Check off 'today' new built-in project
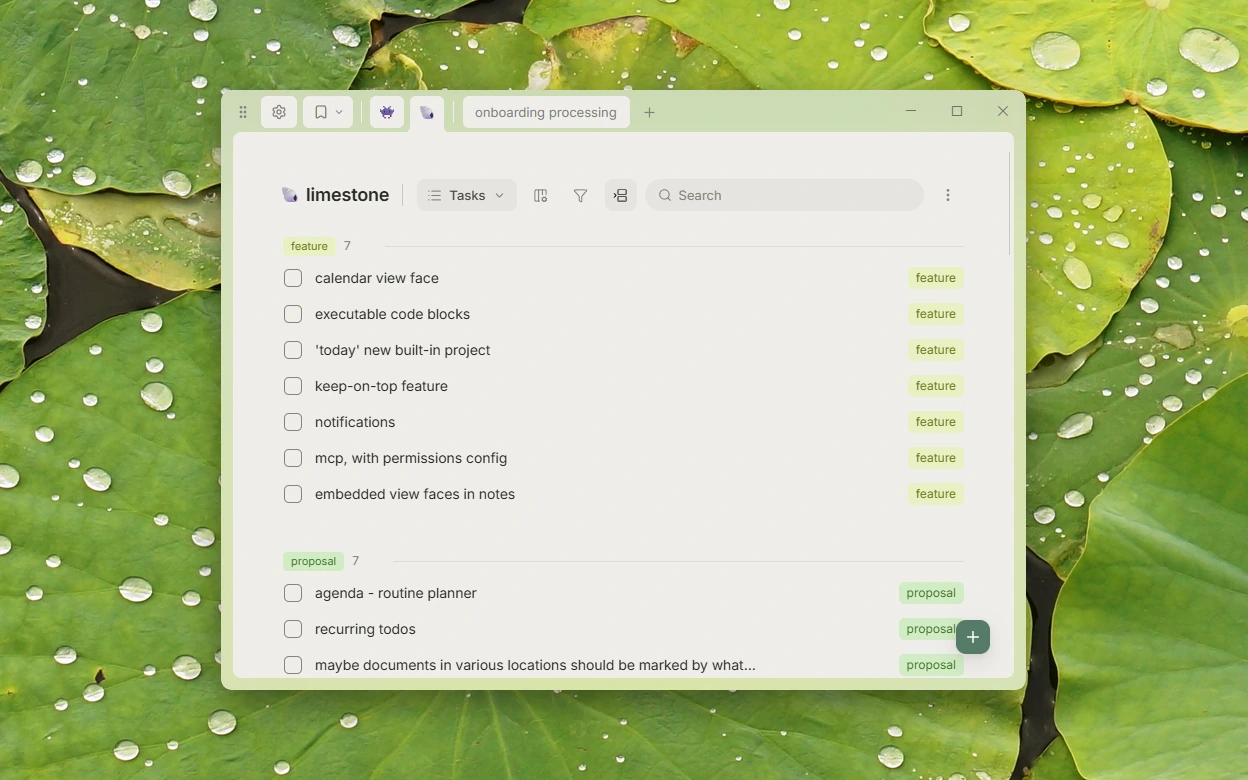The height and width of the screenshot is (780, 1248). (x=293, y=350)
